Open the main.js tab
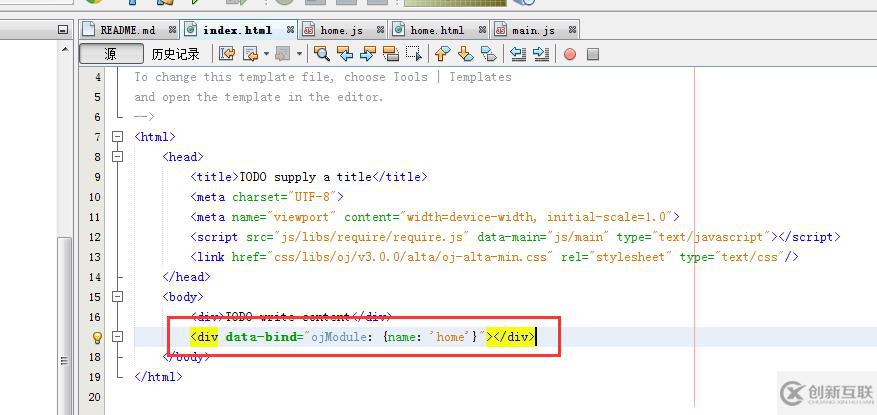Image resolution: width=877 pixels, height=415 pixels. click(533, 30)
